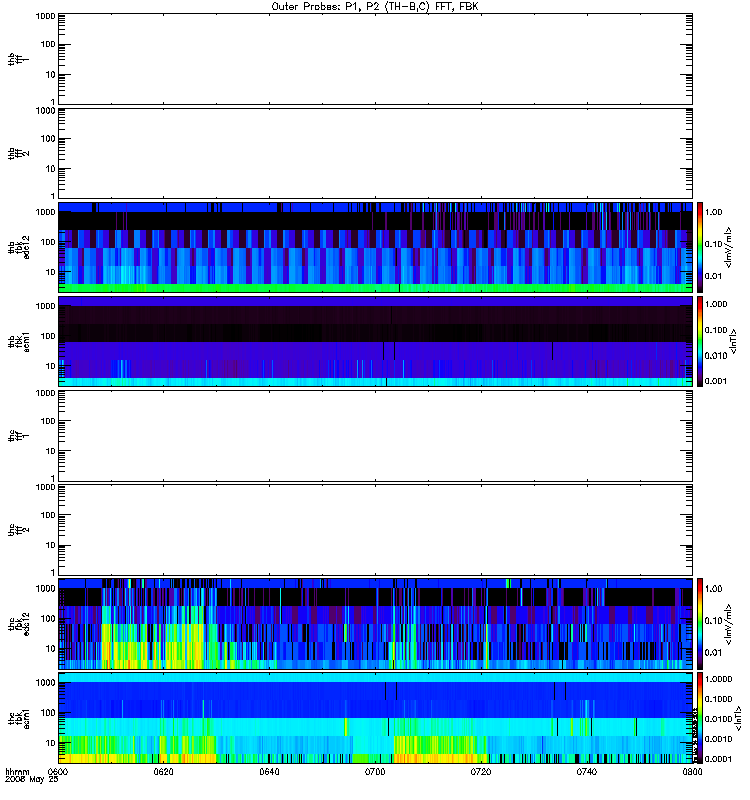Click the thb fbk scm1 color bar
The width and height of the screenshot is (750, 800).
[x=700, y=341]
